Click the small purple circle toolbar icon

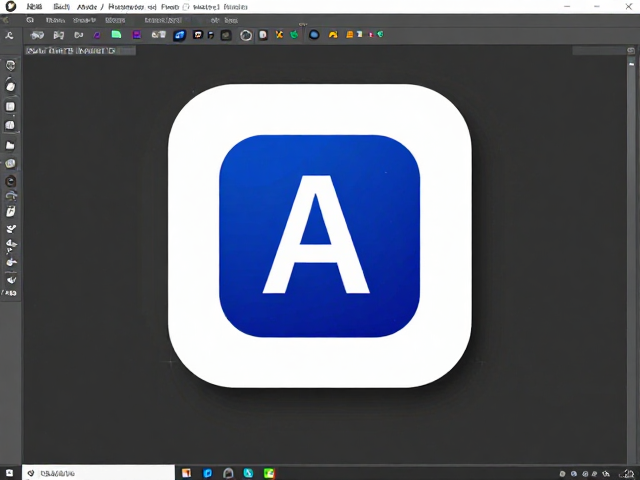pos(97,35)
